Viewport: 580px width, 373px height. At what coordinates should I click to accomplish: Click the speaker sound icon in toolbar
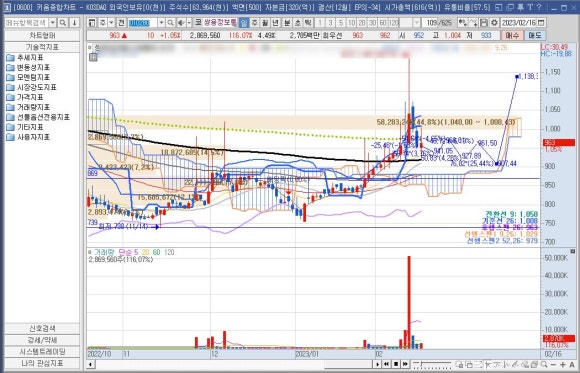pyautogui.click(x=181, y=23)
